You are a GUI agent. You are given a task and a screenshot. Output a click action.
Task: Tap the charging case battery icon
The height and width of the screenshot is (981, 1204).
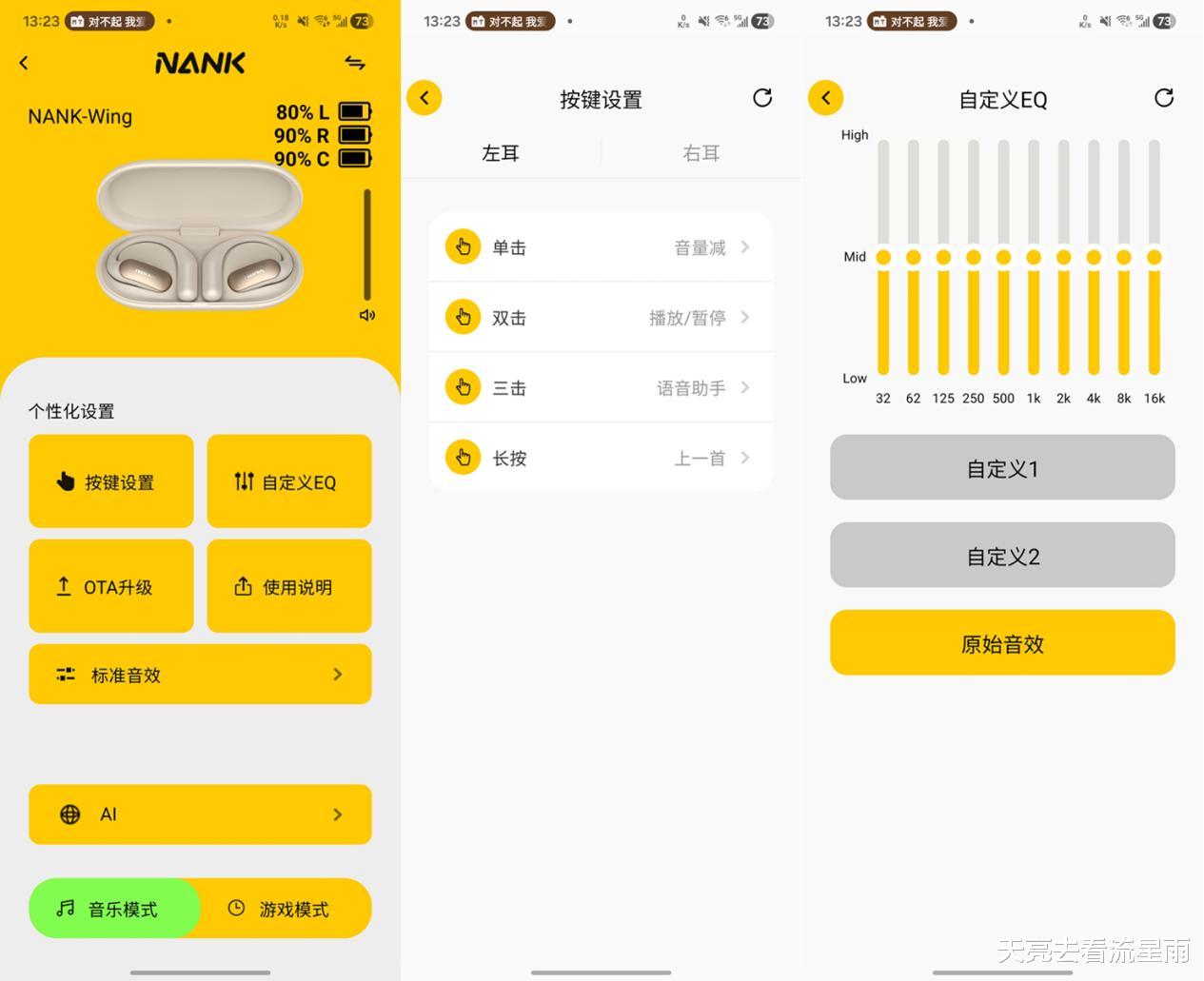point(355,158)
